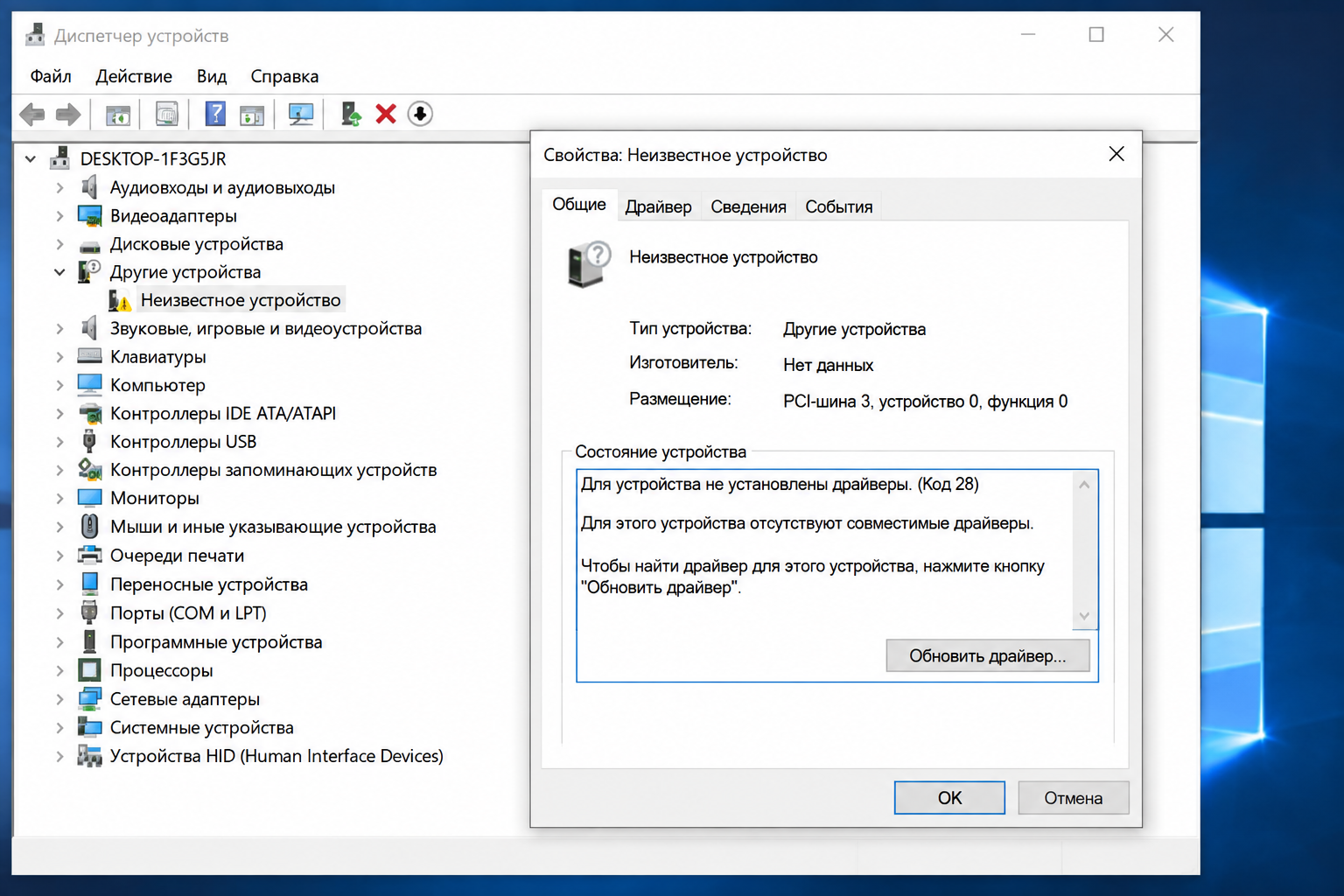Select the Мониторы tree label
The width and height of the screenshot is (1344, 896).
point(155,498)
